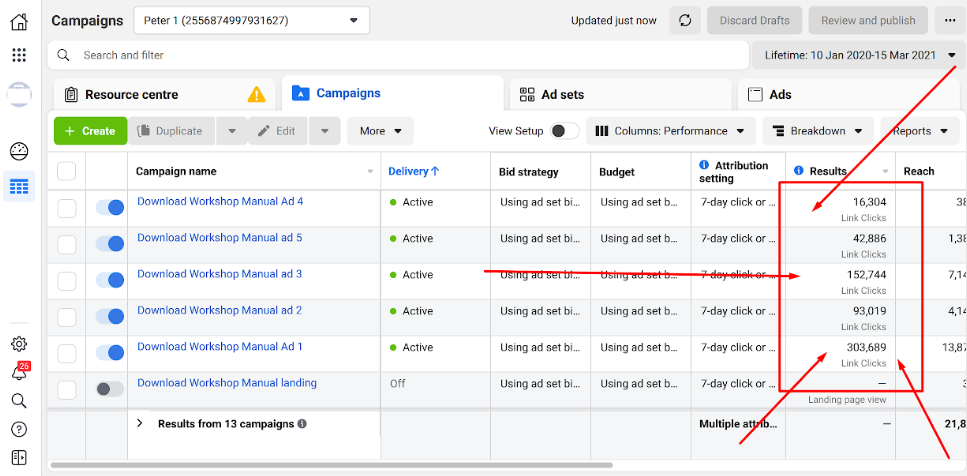Image resolution: width=967 pixels, height=476 pixels.
Task: Click the green Create button
Action: [x=90, y=131]
